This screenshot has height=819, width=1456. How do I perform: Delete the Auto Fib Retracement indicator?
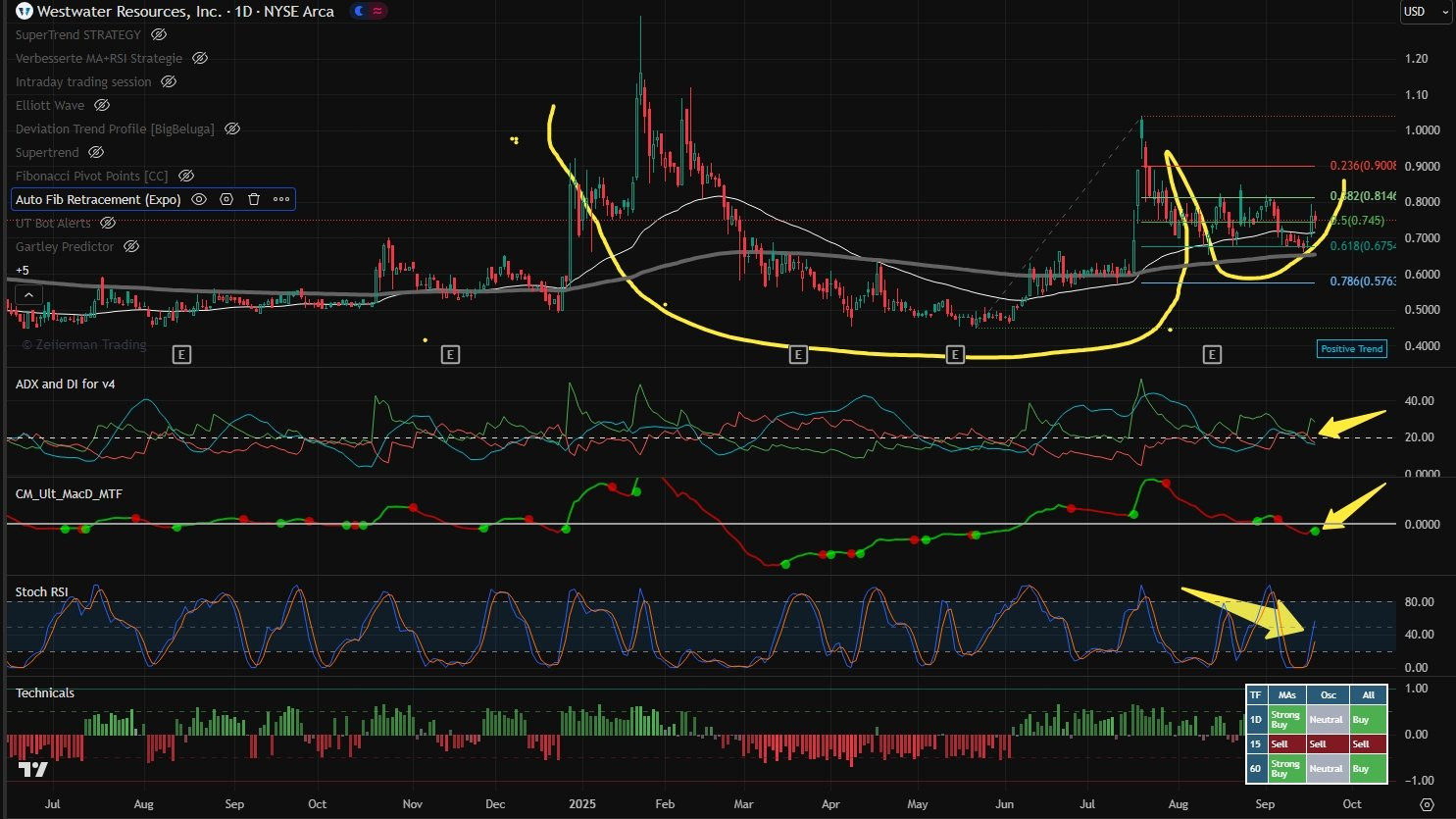point(254,199)
